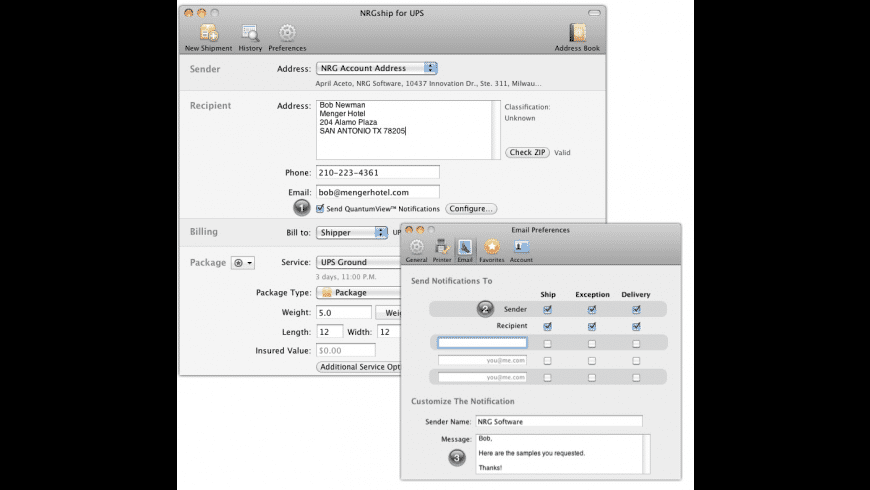Open the Address Book icon
870x490 pixels.
point(578,34)
